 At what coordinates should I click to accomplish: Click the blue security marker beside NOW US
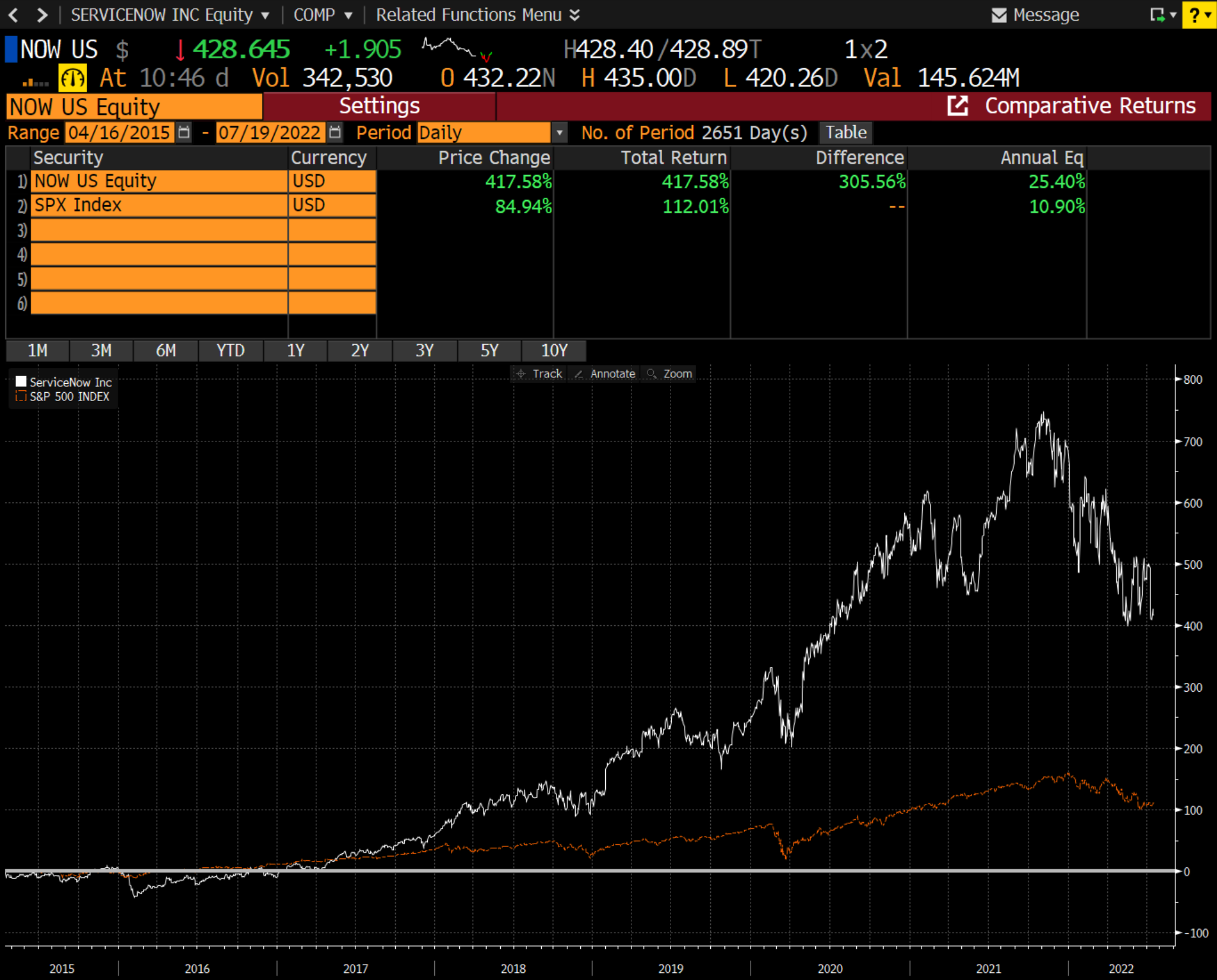11,49
